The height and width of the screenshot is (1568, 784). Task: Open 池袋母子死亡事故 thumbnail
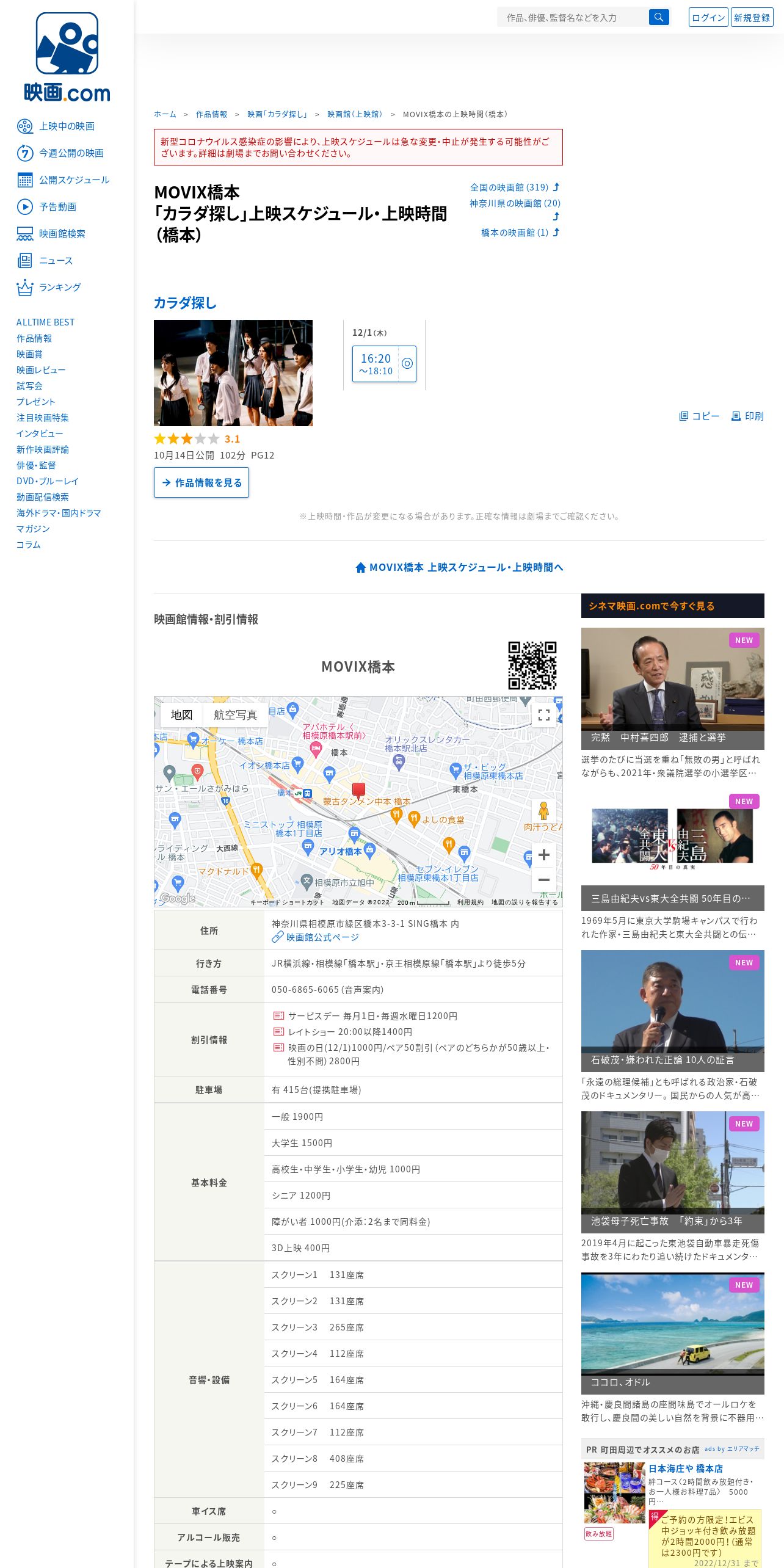(x=673, y=1172)
